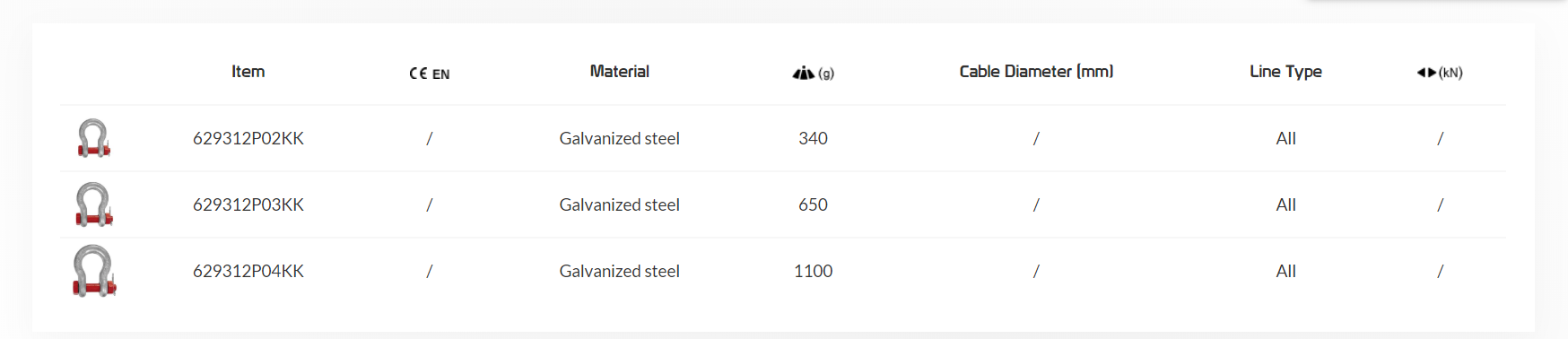Screen dimensions: 1568x339
Task: Click the 629312P04KK shackle thumbnail image
Action: (94, 271)
